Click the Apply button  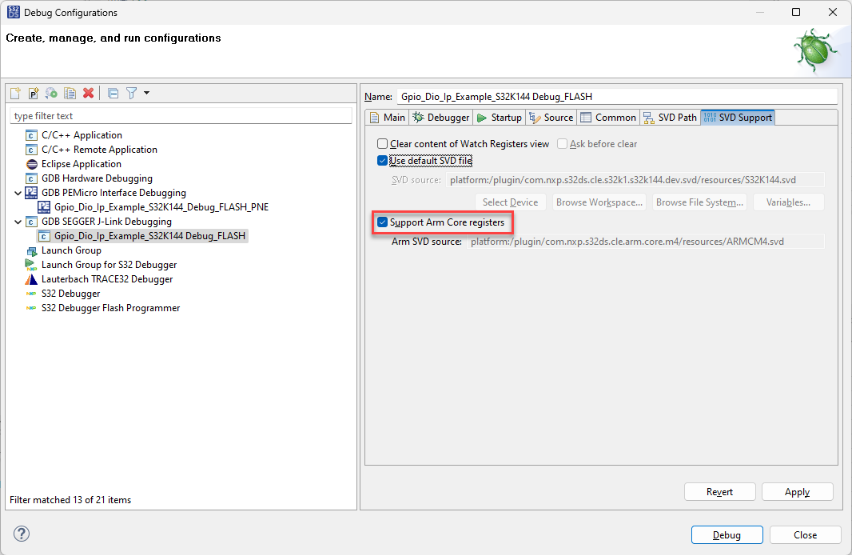[x=797, y=491]
